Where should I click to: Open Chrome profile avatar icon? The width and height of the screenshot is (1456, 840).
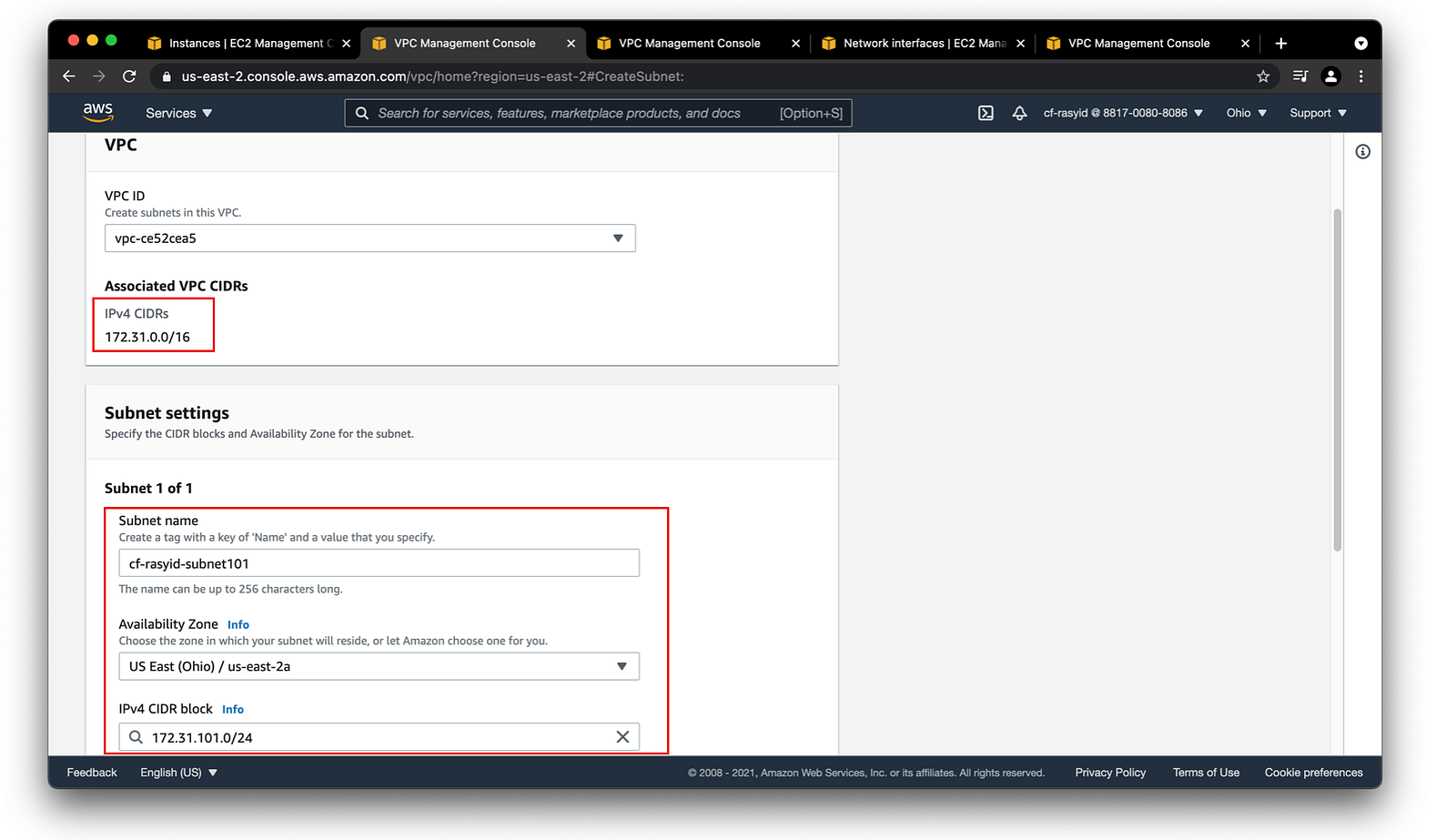1330,76
